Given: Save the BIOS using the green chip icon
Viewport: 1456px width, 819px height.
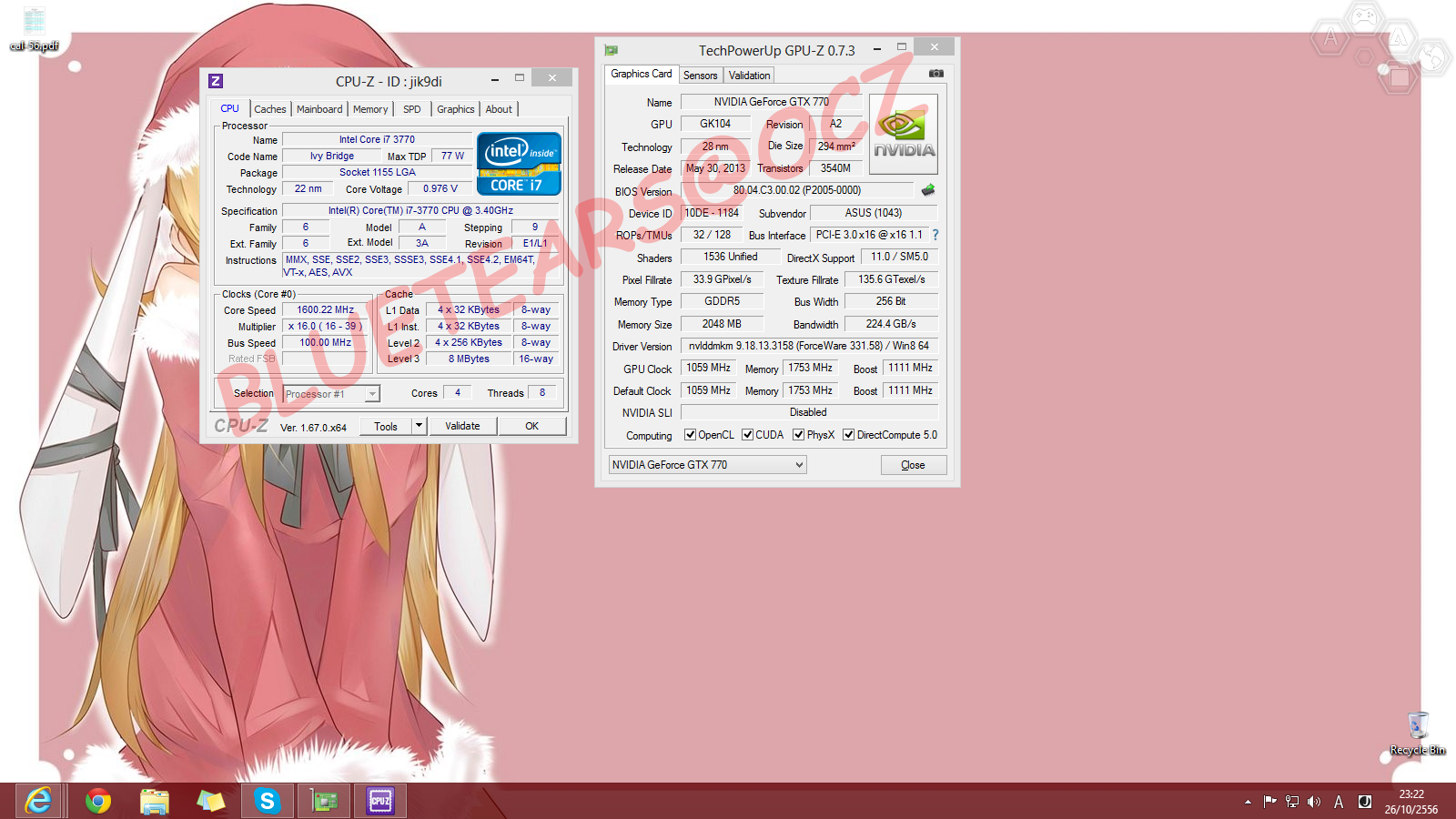Looking at the screenshot, I should coord(928,190).
